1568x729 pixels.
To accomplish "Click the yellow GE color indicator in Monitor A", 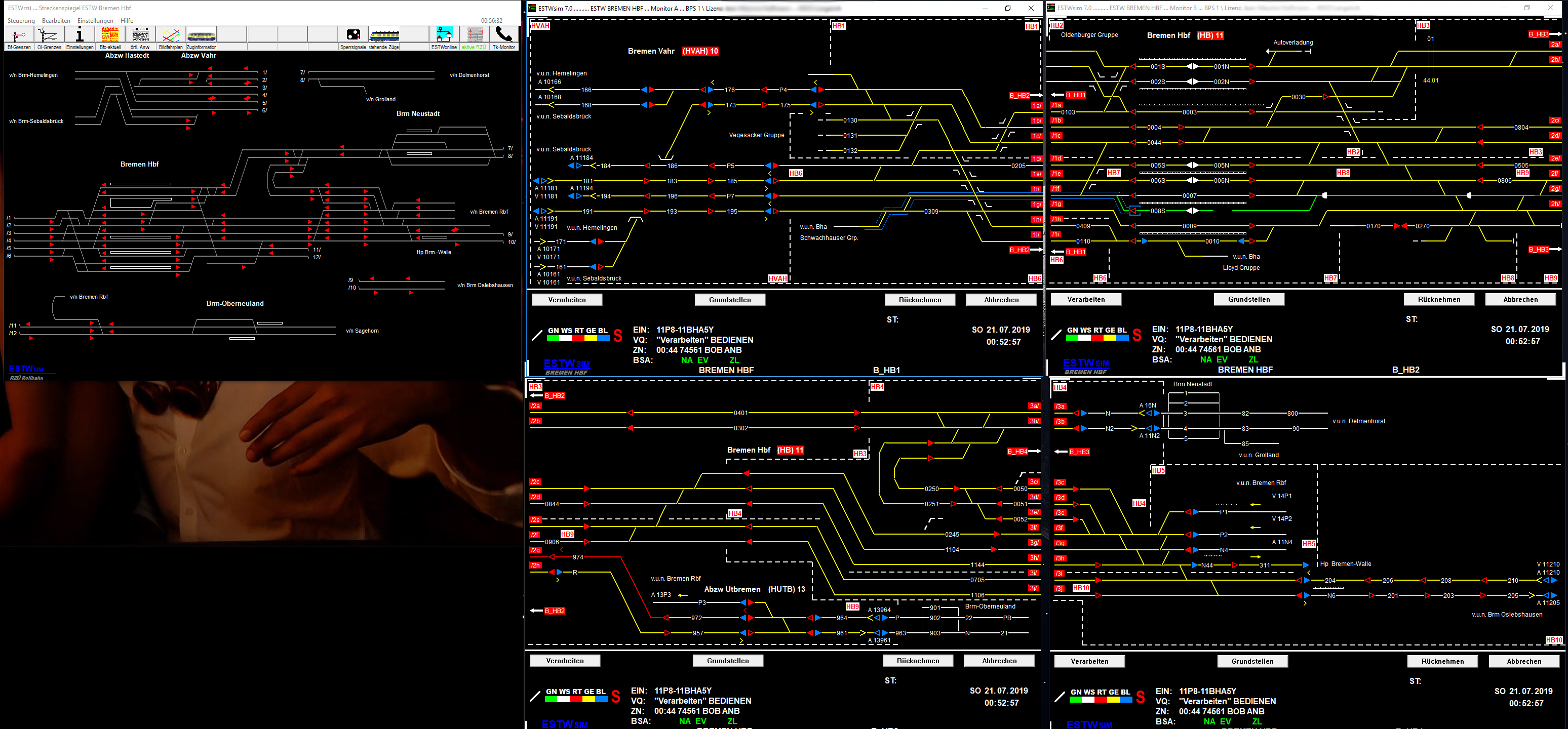I will (591, 338).
